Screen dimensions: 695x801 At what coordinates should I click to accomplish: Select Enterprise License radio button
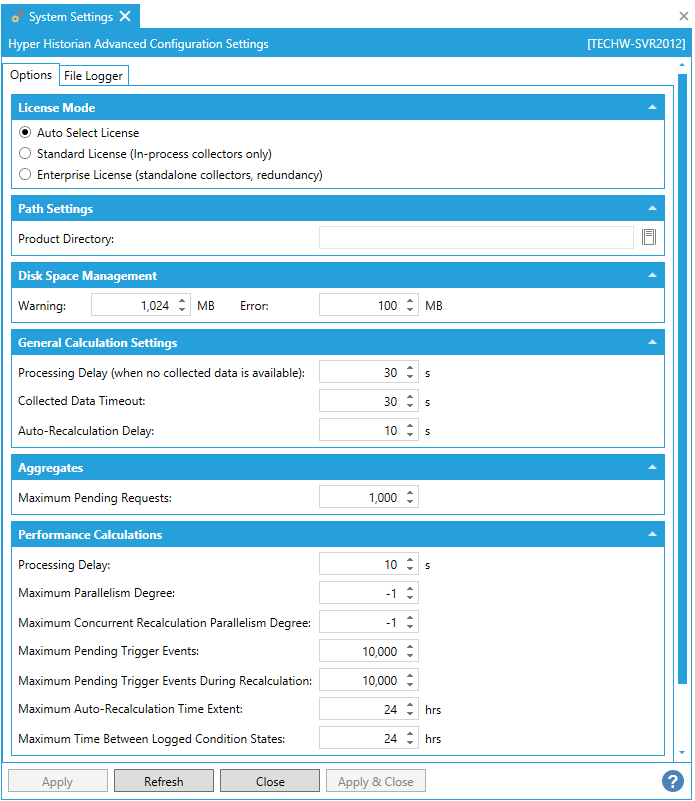tap(26, 175)
